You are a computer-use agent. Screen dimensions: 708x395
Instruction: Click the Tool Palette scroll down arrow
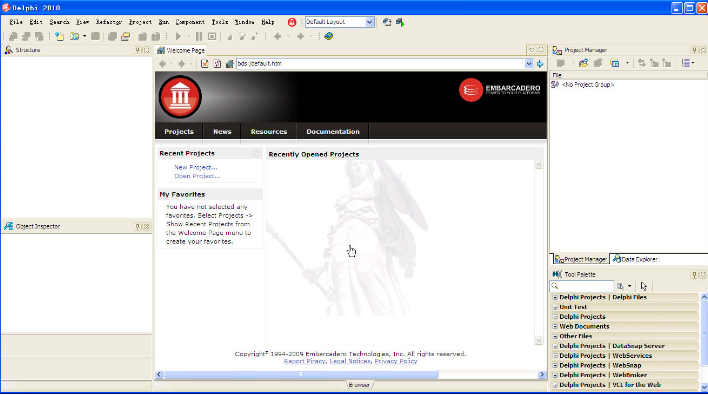(x=704, y=387)
